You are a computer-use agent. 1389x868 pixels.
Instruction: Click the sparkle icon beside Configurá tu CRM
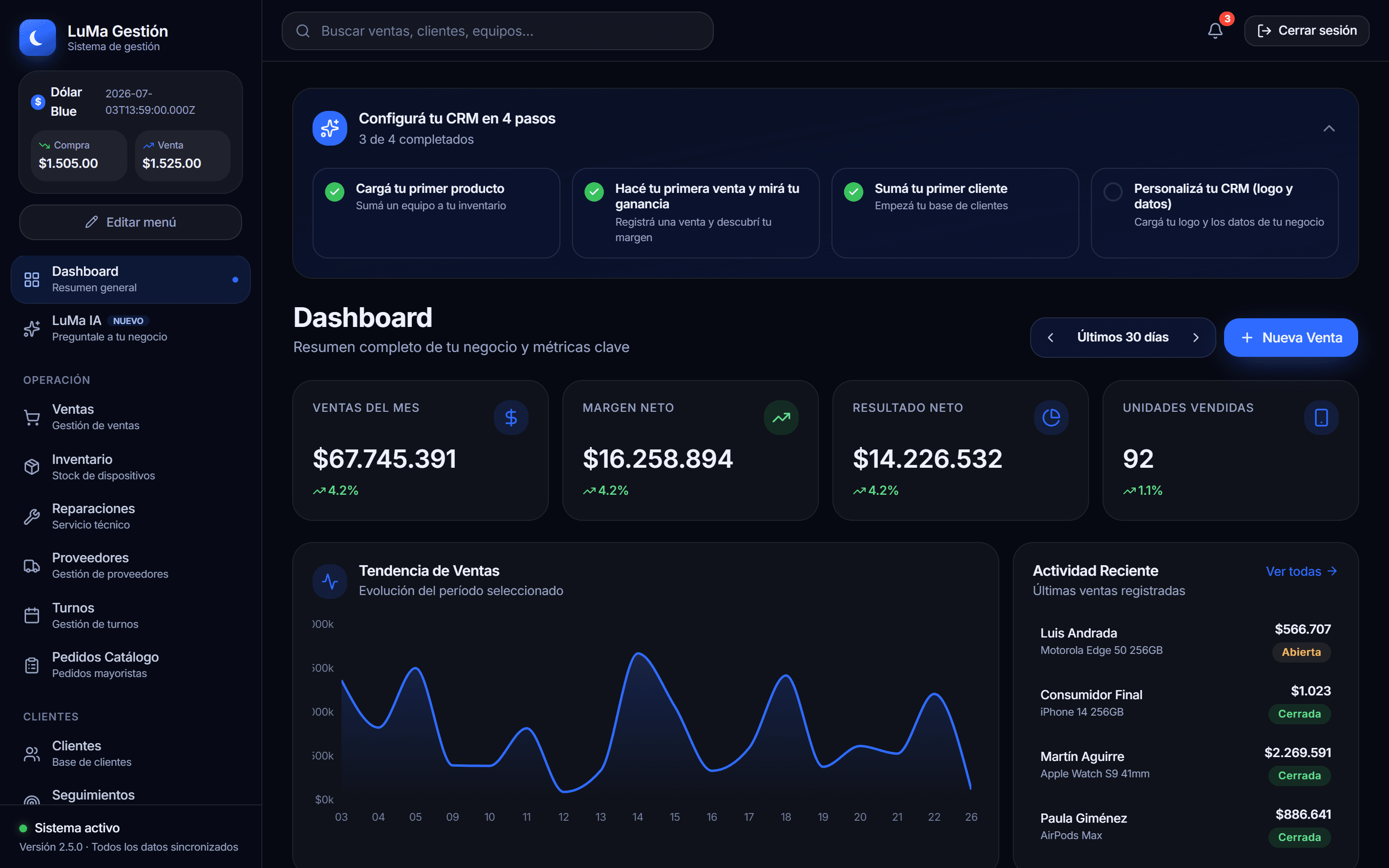click(x=329, y=128)
